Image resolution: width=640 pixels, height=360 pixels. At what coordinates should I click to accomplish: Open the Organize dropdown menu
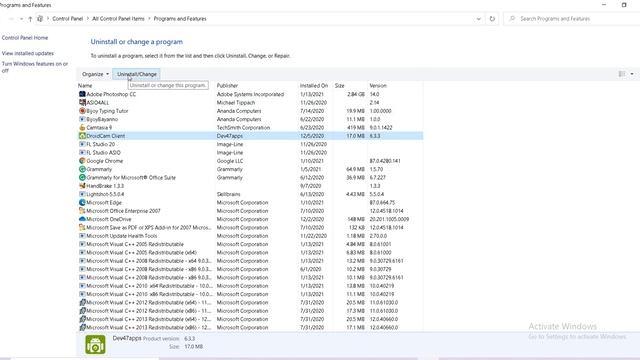[96, 74]
